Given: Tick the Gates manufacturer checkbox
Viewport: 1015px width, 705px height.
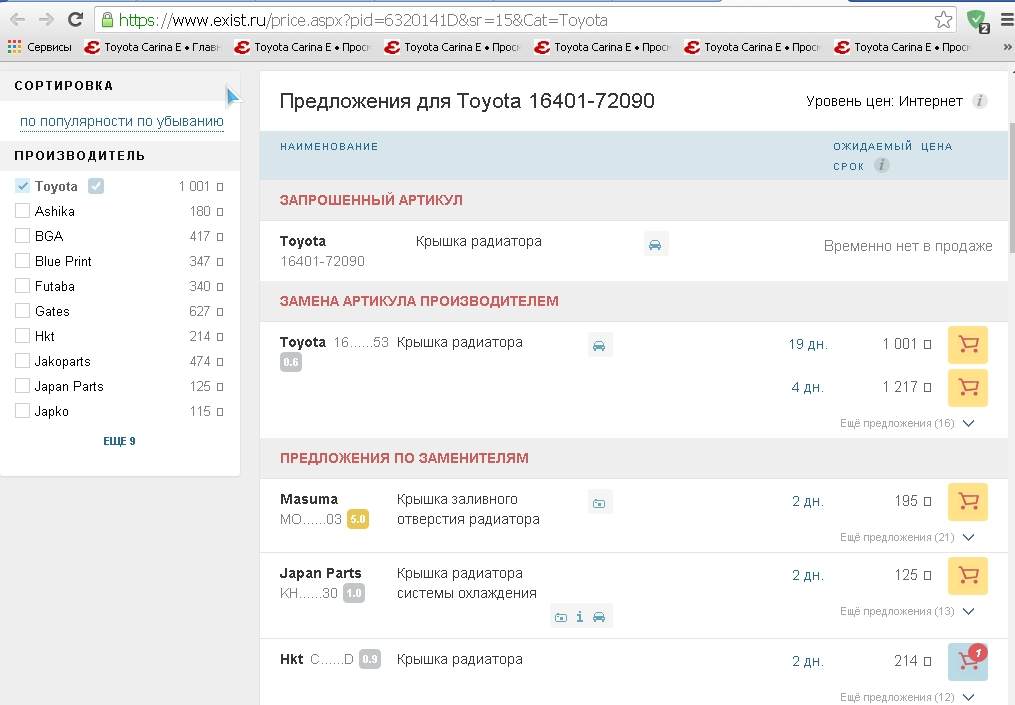Looking at the screenshot, I should click(23, 311).
